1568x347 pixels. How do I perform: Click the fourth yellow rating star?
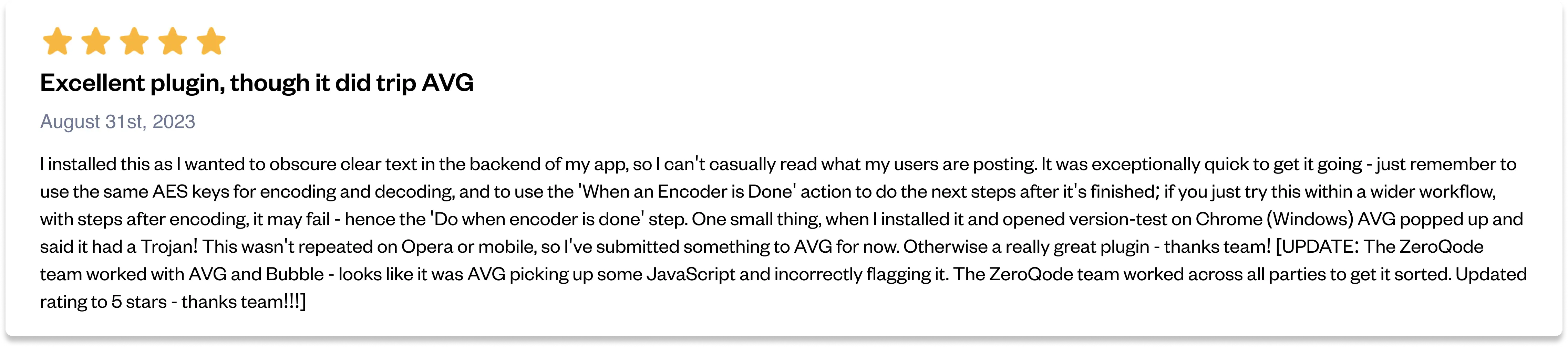(x=173, y=41)
